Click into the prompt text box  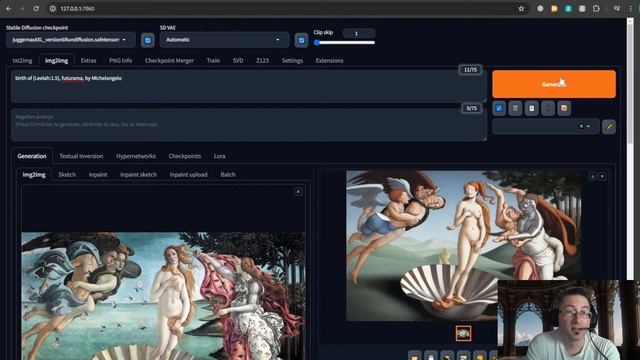[x=248, y=86]
